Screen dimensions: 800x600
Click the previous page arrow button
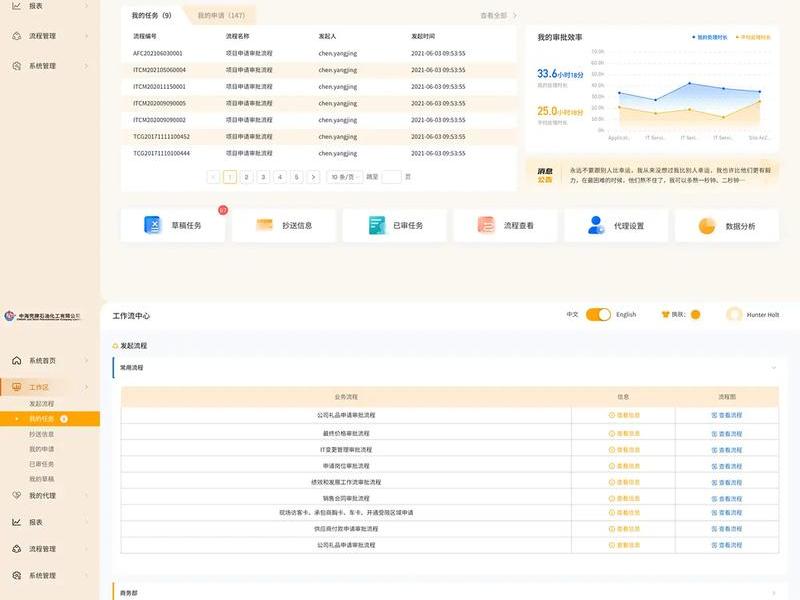click(x=213, y=177)
